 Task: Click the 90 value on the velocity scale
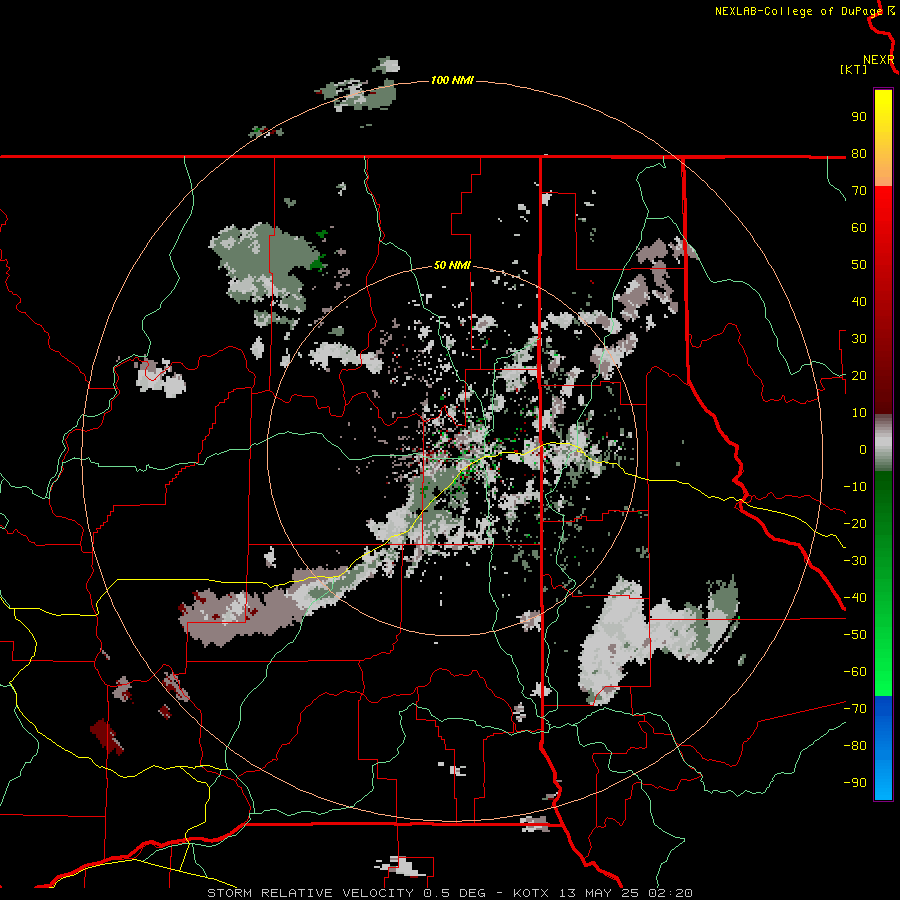pos(859,117)
